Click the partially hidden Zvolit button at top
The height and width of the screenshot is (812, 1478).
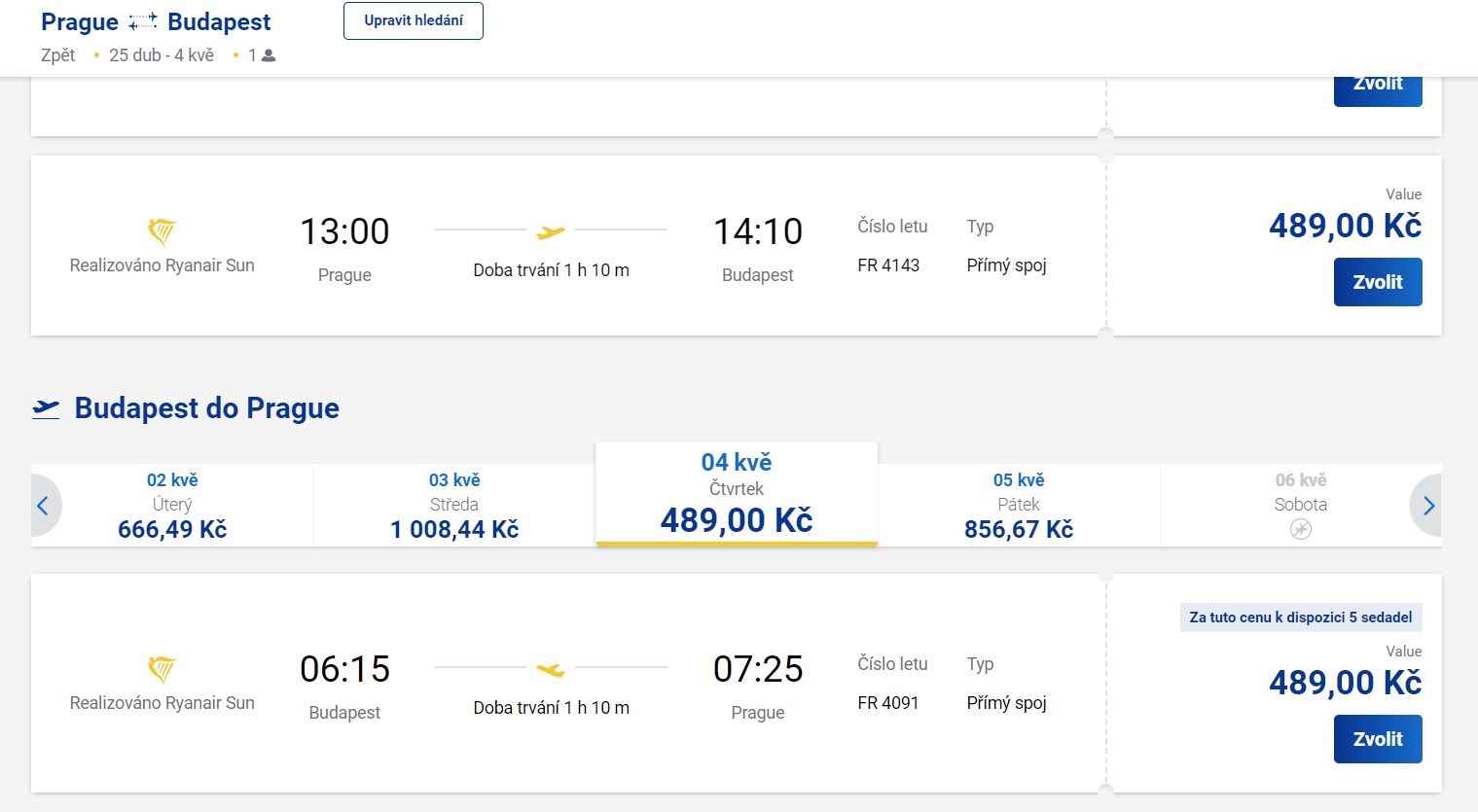click(x=1377, y=90)
